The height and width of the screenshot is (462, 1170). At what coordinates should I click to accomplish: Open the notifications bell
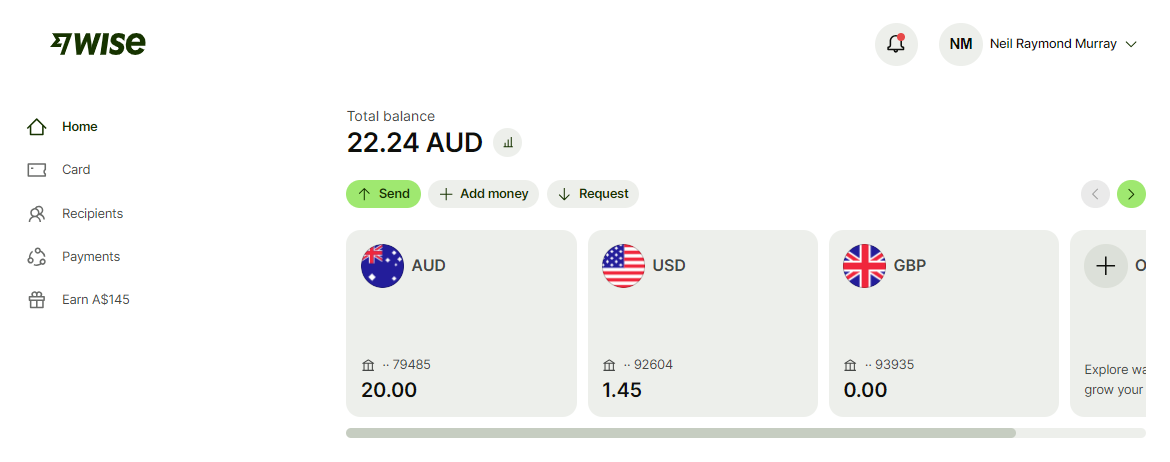click(x=896, y=44)
